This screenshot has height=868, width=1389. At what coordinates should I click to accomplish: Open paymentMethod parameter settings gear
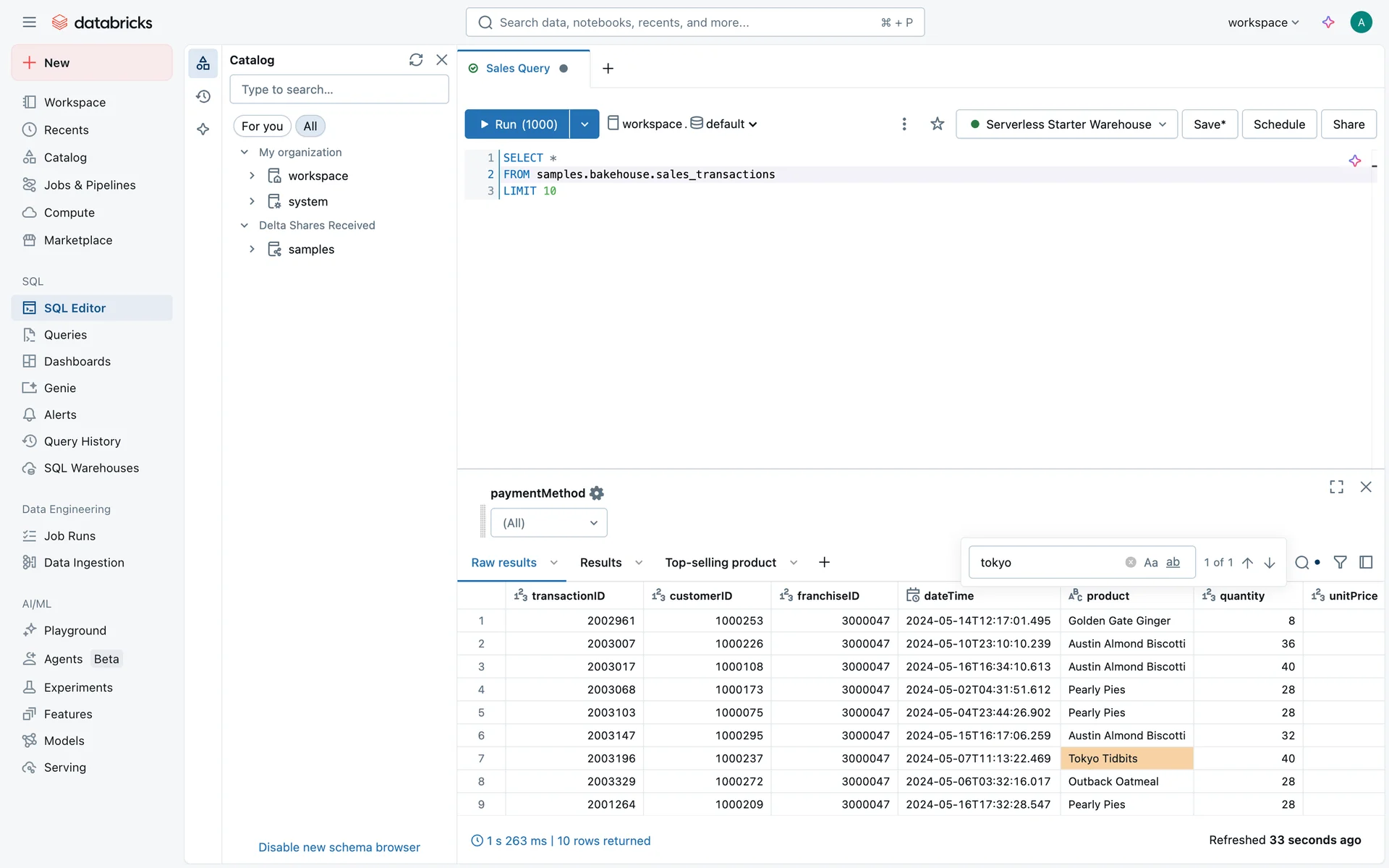coord(597,493)
